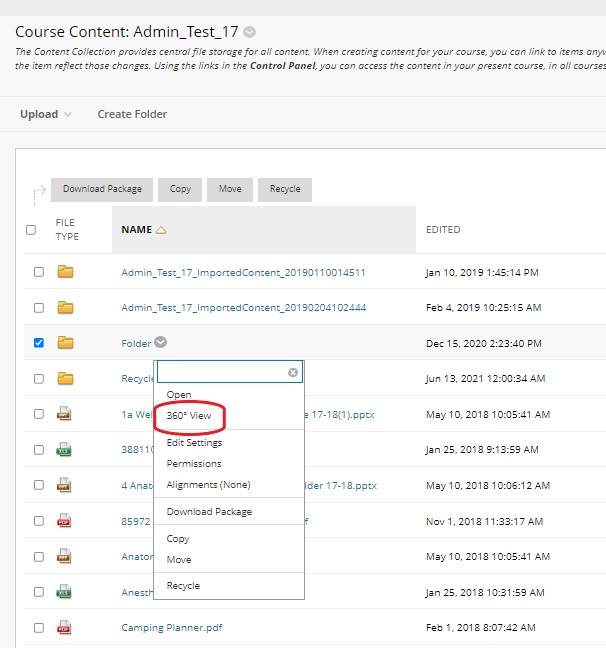Check the box for Camping Planner.pdf

point(38,627)
